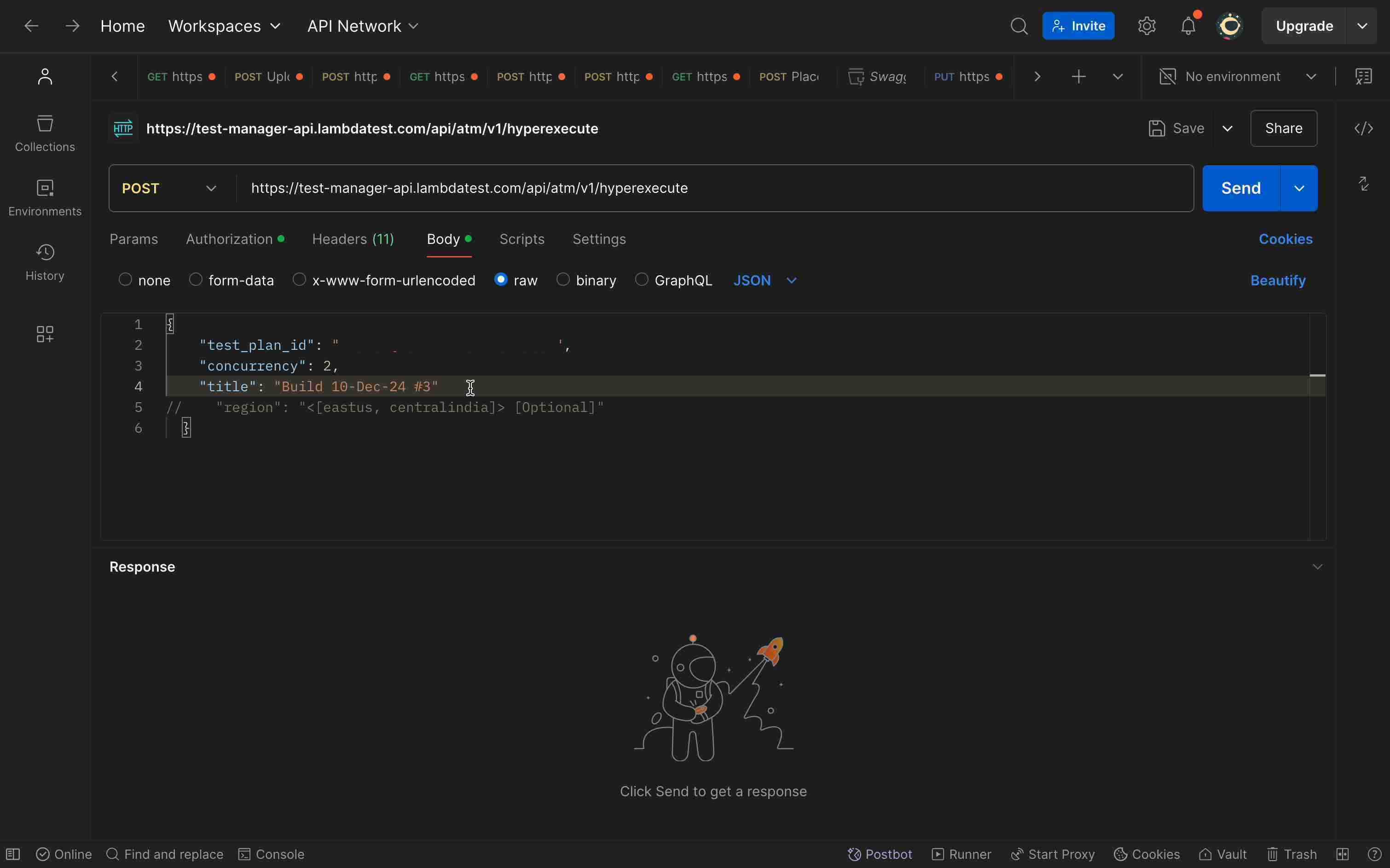
Task: Open the user avatar menu
Action: point(1230,26)
